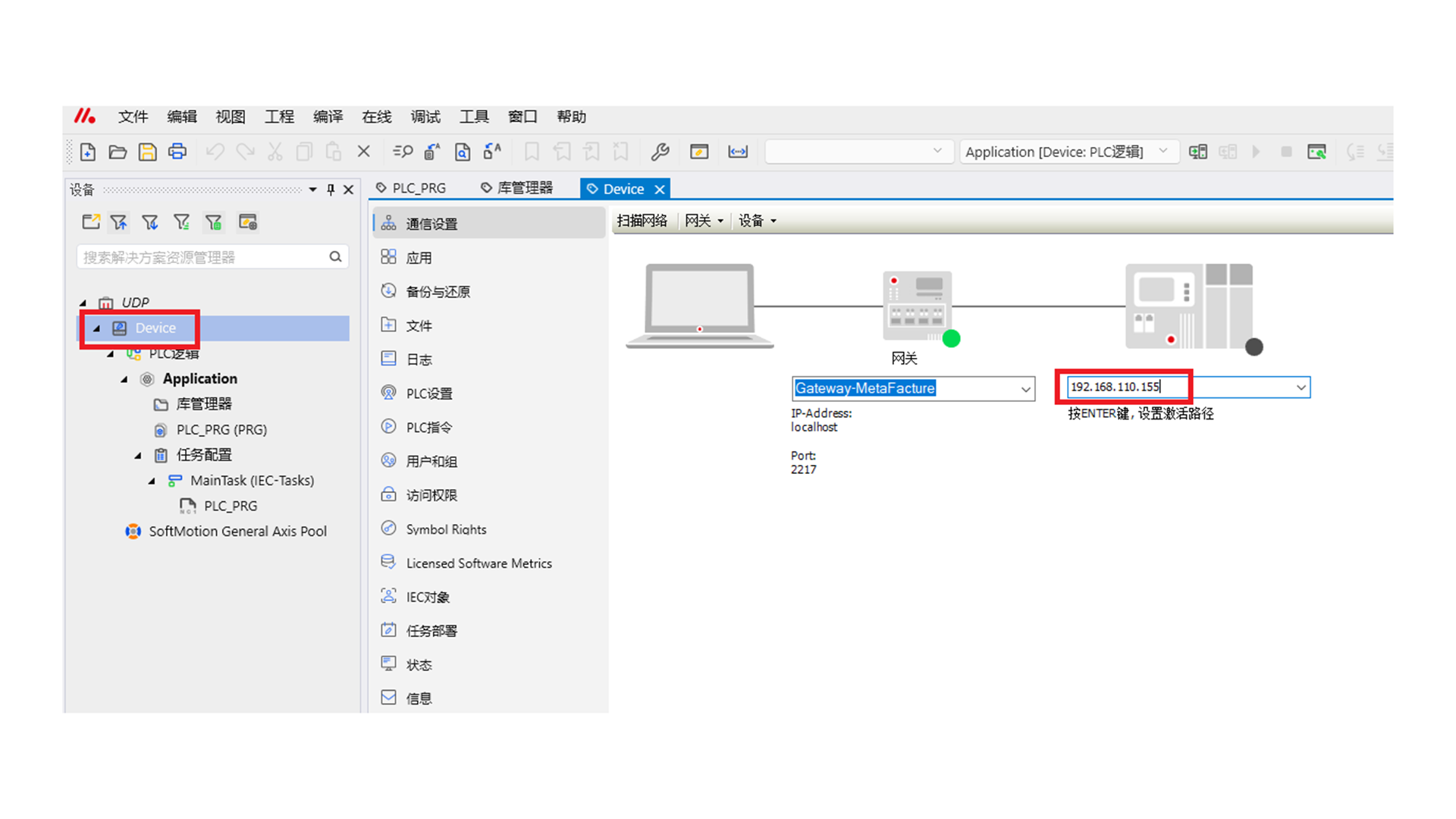This screenshot has width=1456, height=819.
Task: Click the Open folder toolbar icon
Action: tap(118, 152)
